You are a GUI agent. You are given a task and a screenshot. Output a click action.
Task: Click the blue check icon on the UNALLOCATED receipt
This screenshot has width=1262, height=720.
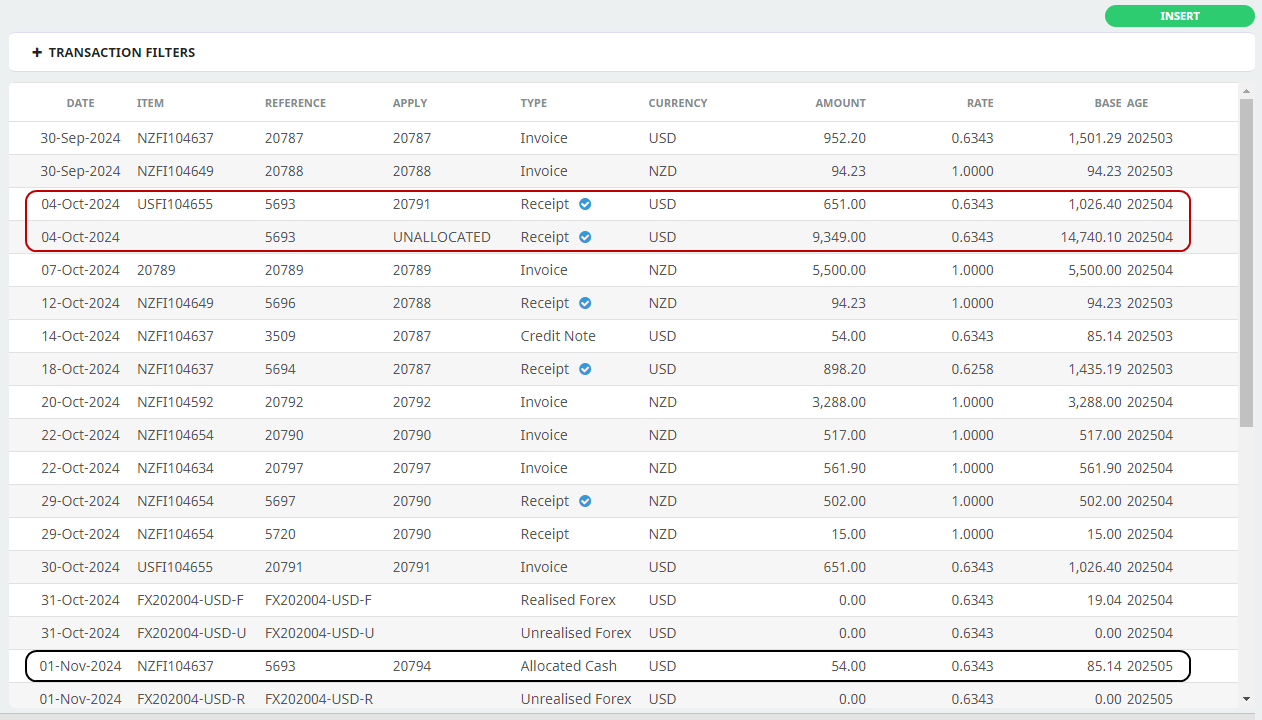(585, 237)
